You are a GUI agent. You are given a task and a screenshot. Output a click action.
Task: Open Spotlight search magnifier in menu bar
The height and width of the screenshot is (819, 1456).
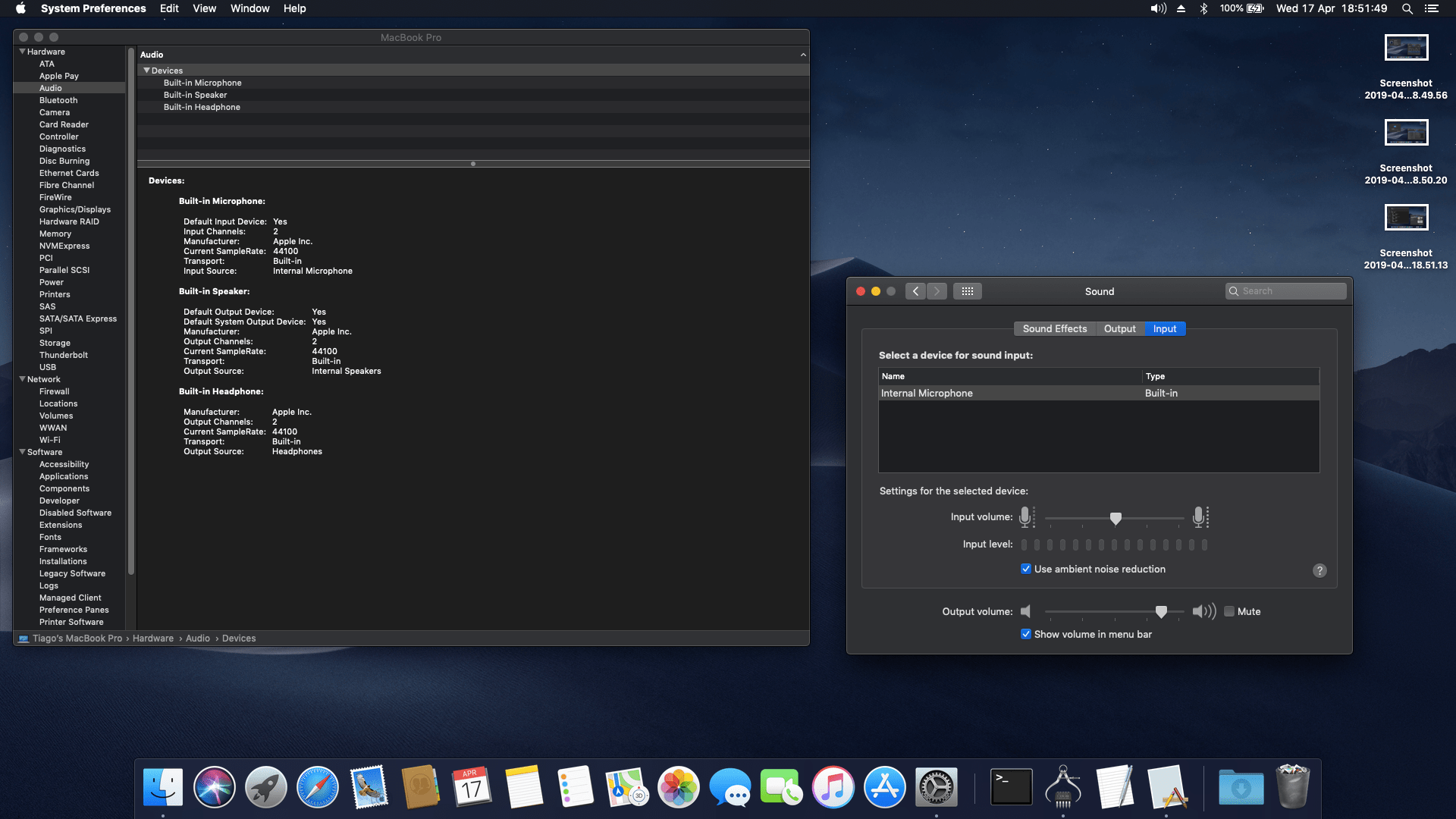pyautogui.click(x=1407, y=8)
